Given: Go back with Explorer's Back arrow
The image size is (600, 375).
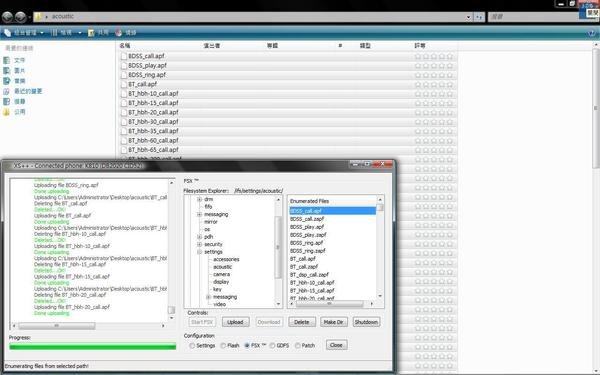Looking at the screenshot, I should click(7, 17).
